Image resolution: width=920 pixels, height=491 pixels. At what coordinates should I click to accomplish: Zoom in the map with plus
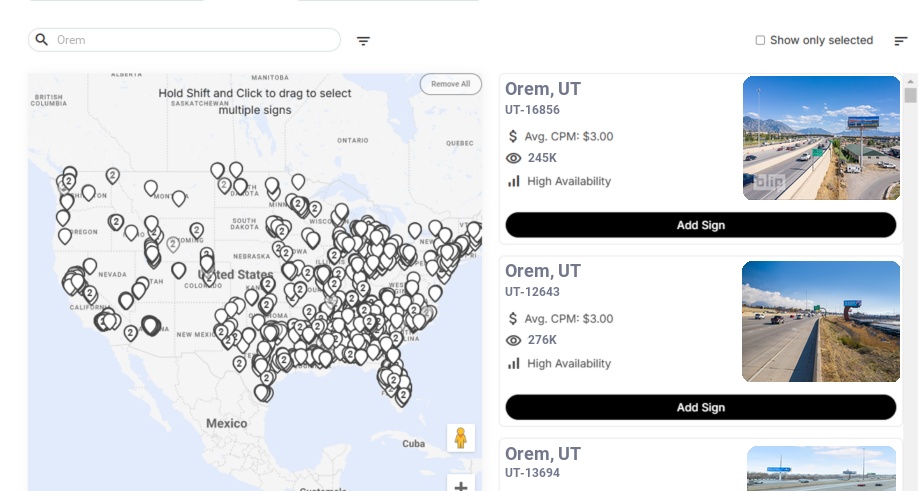coord(461,485)
